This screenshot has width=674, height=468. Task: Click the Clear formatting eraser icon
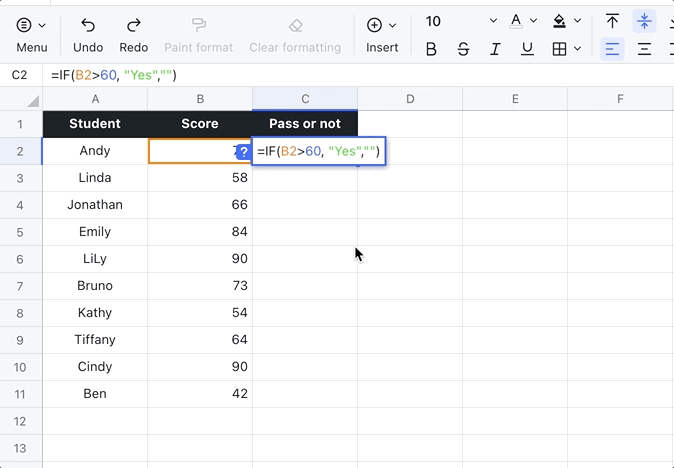click(x=295, y=25)
